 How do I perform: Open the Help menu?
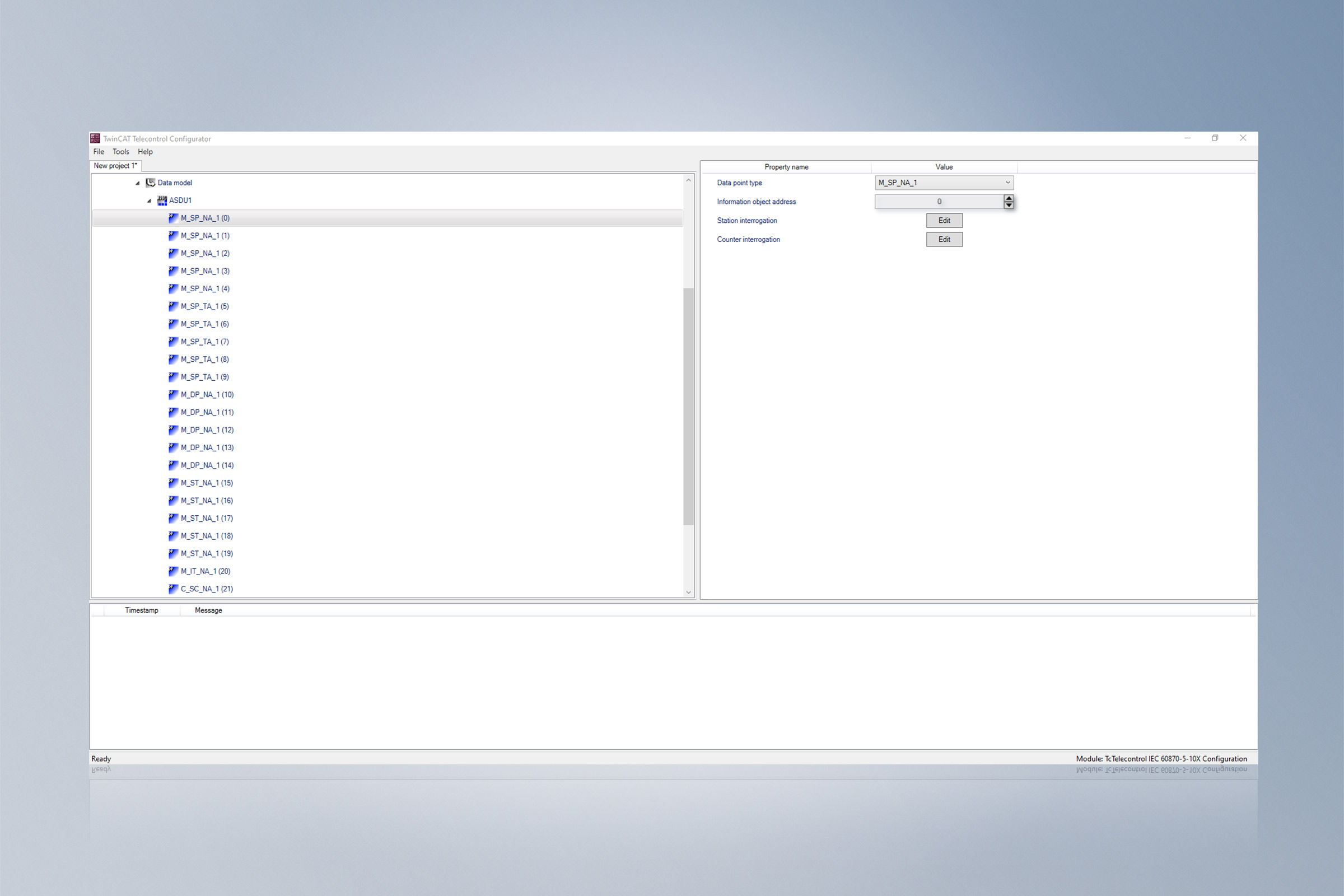click(x=145, y=152)
